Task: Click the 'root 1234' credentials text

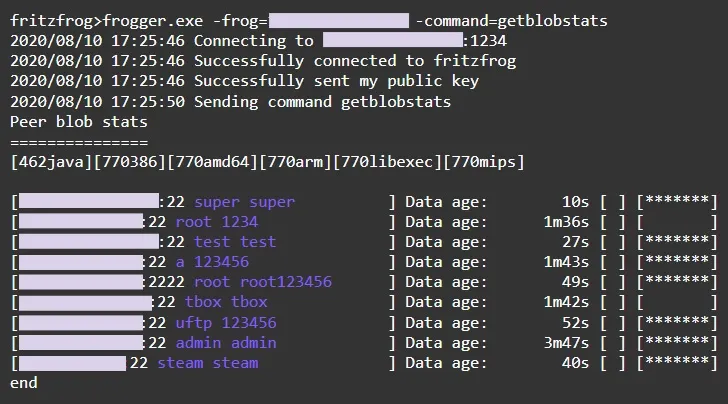Action: [216, 222]
